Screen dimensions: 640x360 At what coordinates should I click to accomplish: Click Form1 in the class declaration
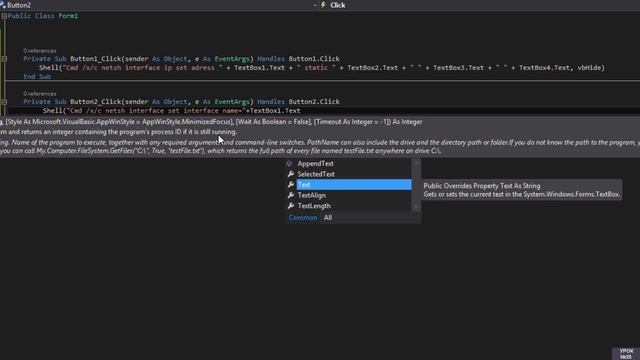point(68,16)
